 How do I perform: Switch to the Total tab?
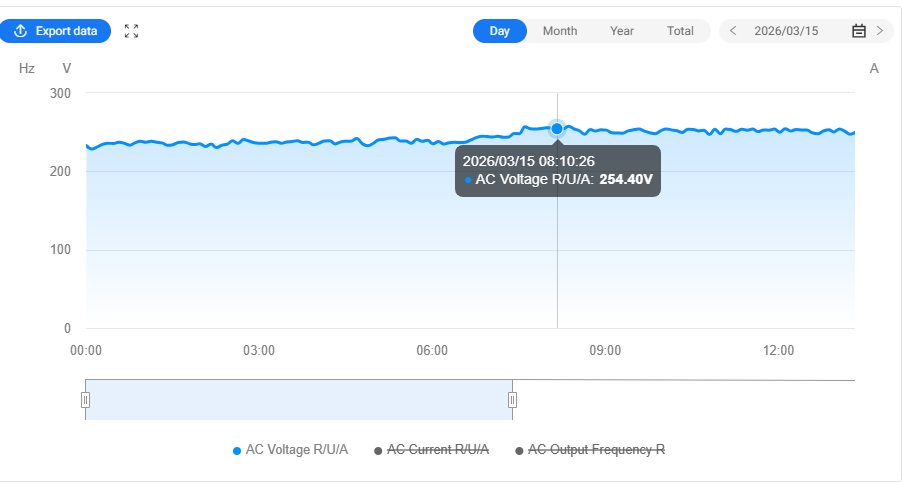pos(680,31)
